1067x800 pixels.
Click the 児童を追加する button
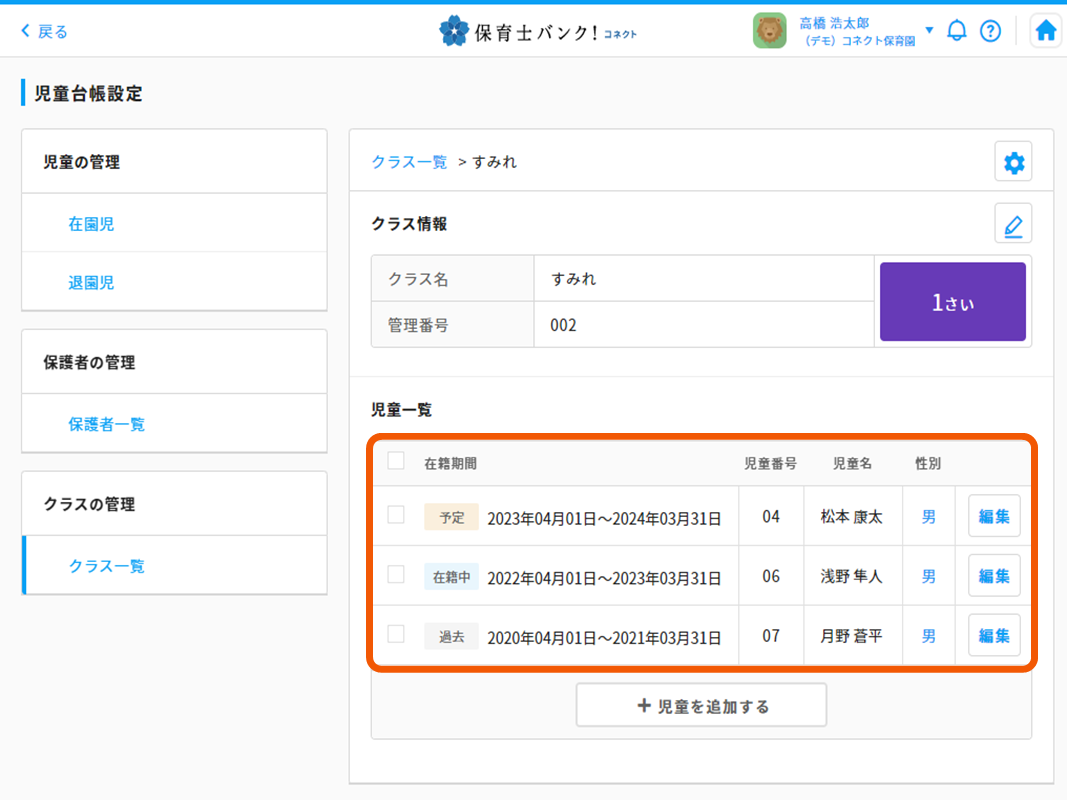click(x=701, y=706)
